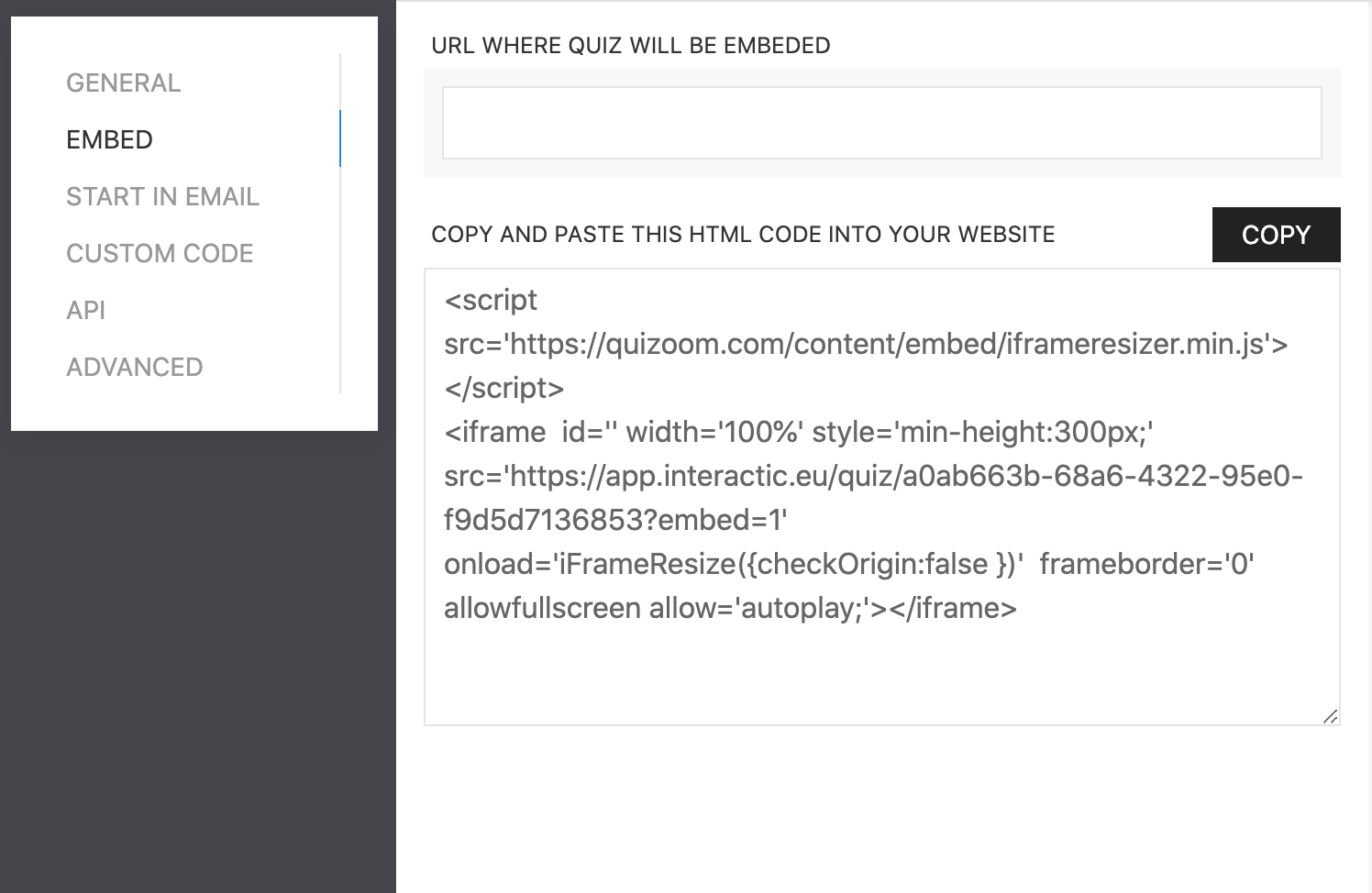Click the 'Copy and paste this HTML code' label

click(743, 235)
